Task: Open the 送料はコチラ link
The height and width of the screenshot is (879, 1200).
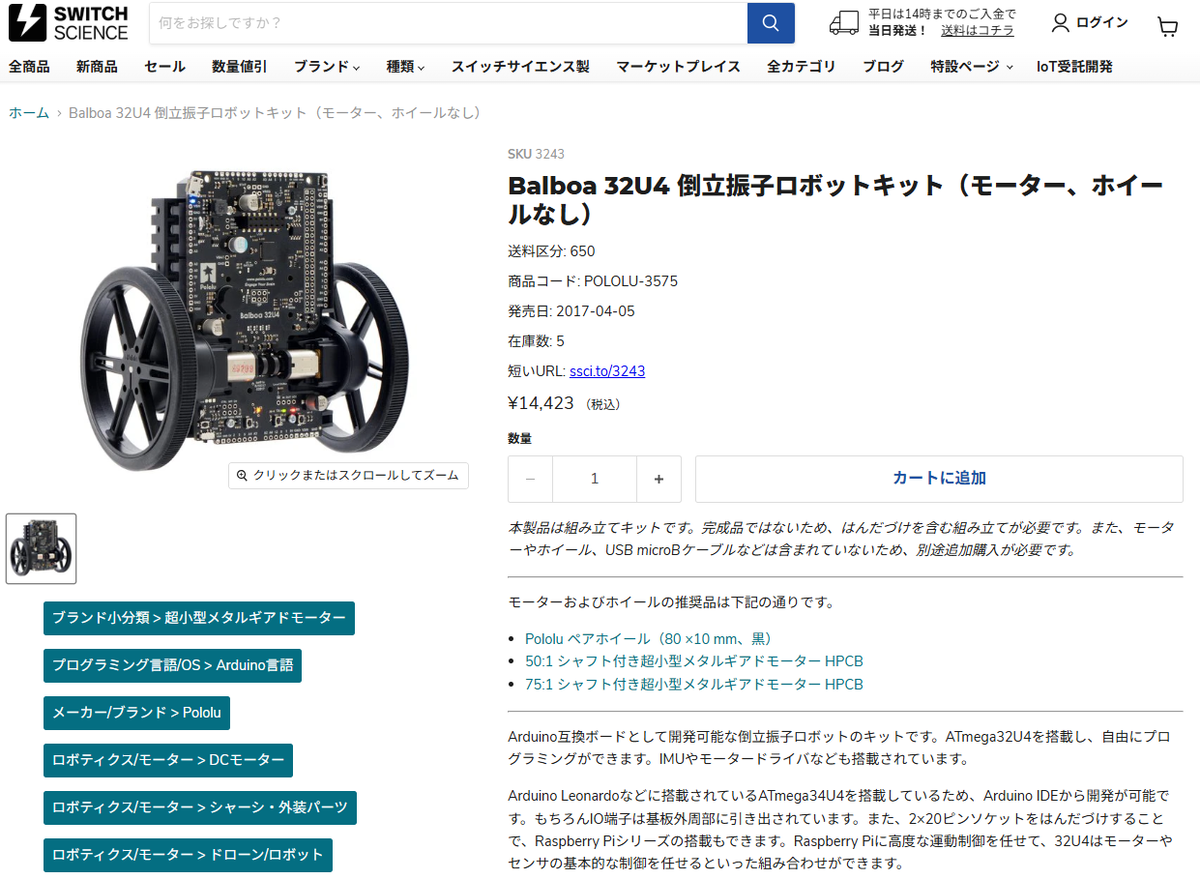Action: (x=977, y=31)
